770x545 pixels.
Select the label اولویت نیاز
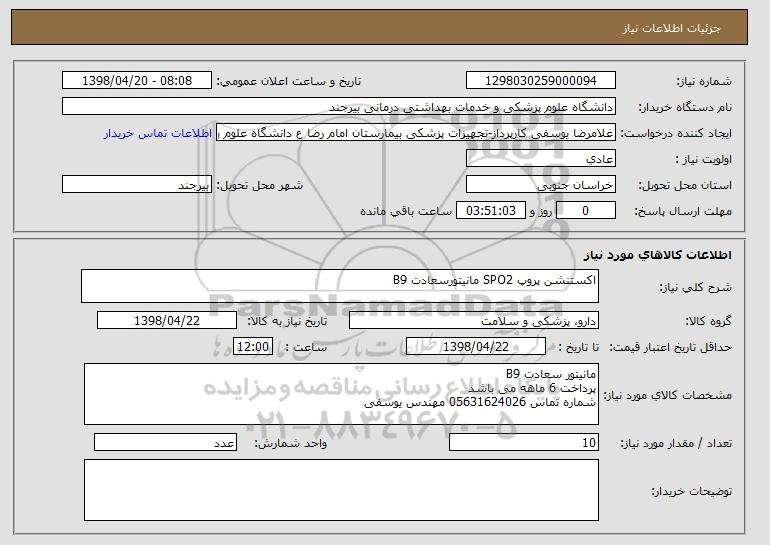(x=703, y=160)
